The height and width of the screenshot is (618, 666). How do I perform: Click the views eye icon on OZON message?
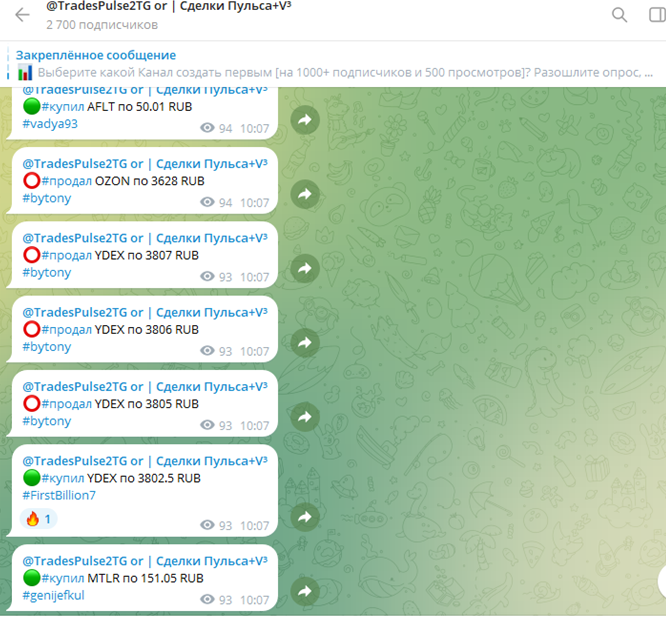coord(207,202)
